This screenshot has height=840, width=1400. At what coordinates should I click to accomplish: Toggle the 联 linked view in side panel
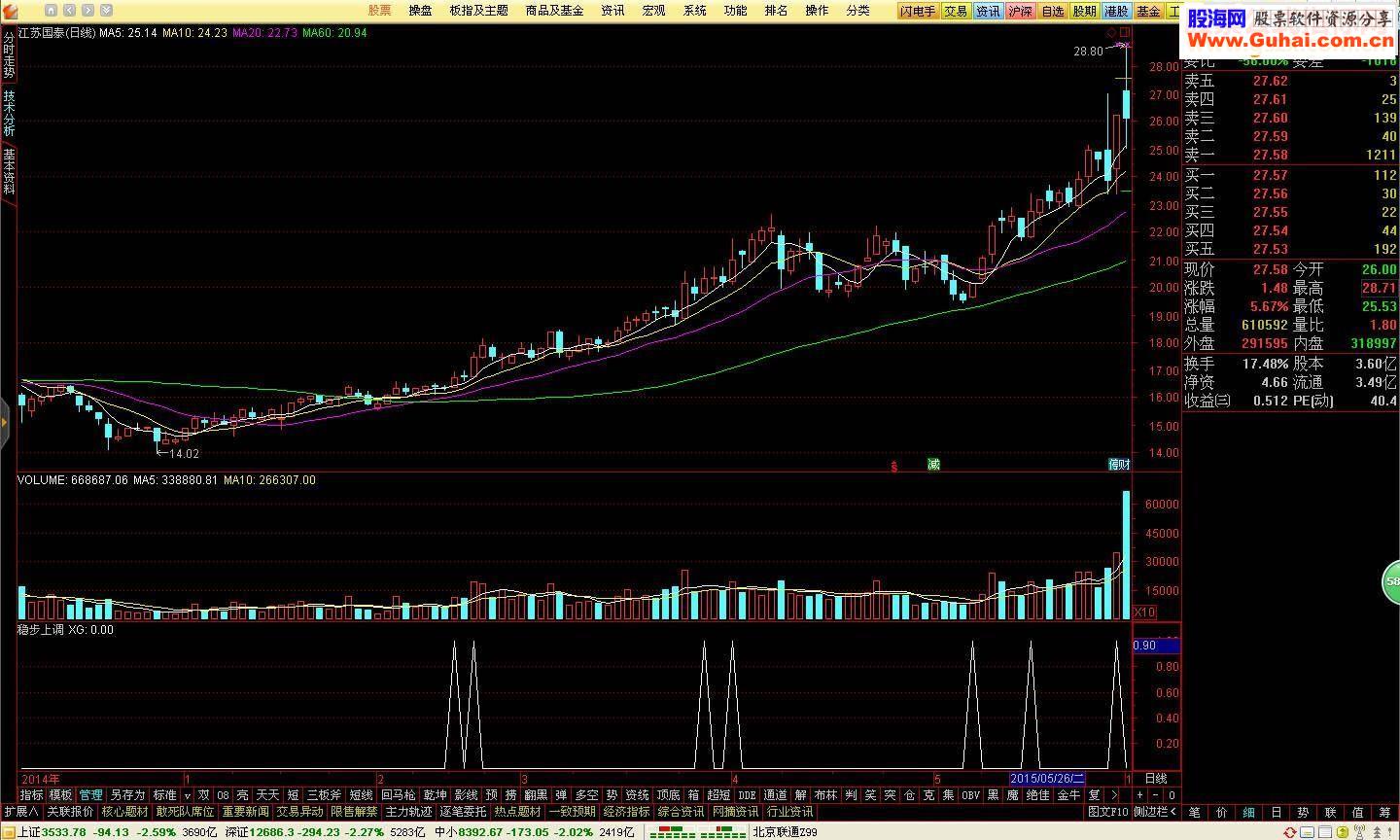(x=1331, y=812)
